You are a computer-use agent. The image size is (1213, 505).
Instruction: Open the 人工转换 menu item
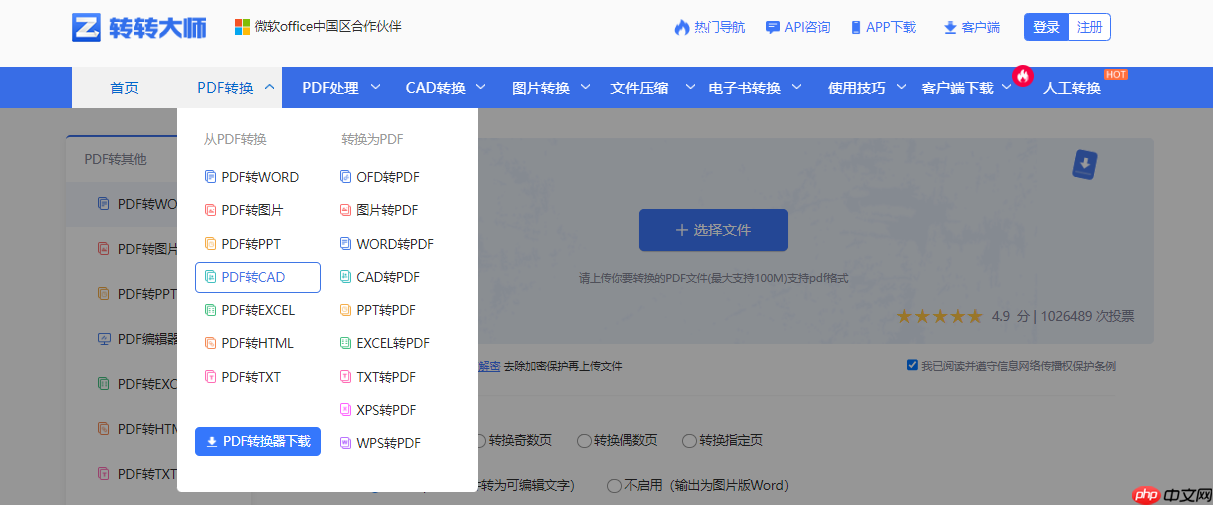pos(1072,88)
